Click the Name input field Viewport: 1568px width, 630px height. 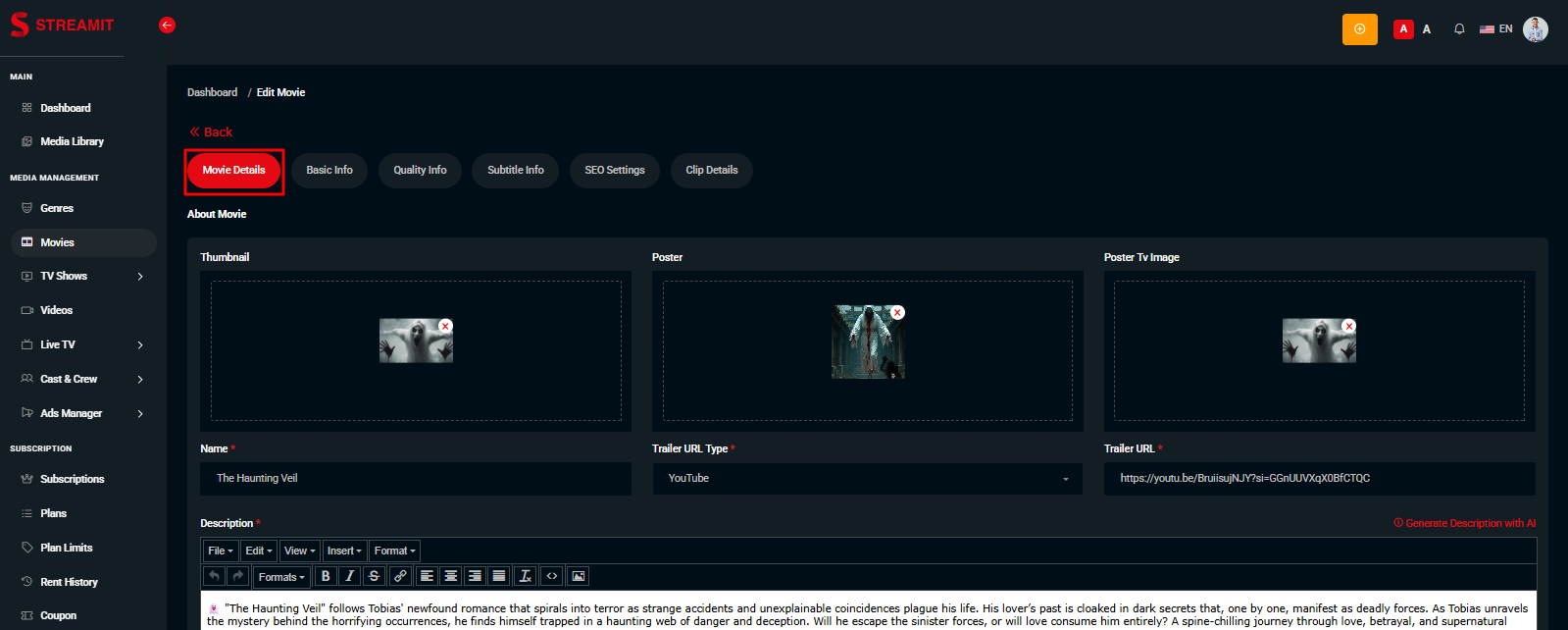click(416, 479)
